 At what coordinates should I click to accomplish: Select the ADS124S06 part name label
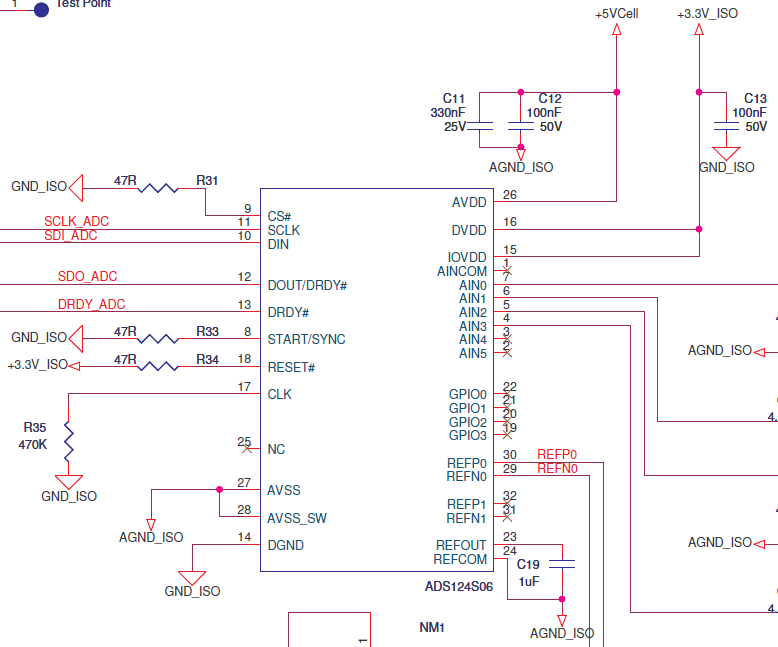pos(459,586)
